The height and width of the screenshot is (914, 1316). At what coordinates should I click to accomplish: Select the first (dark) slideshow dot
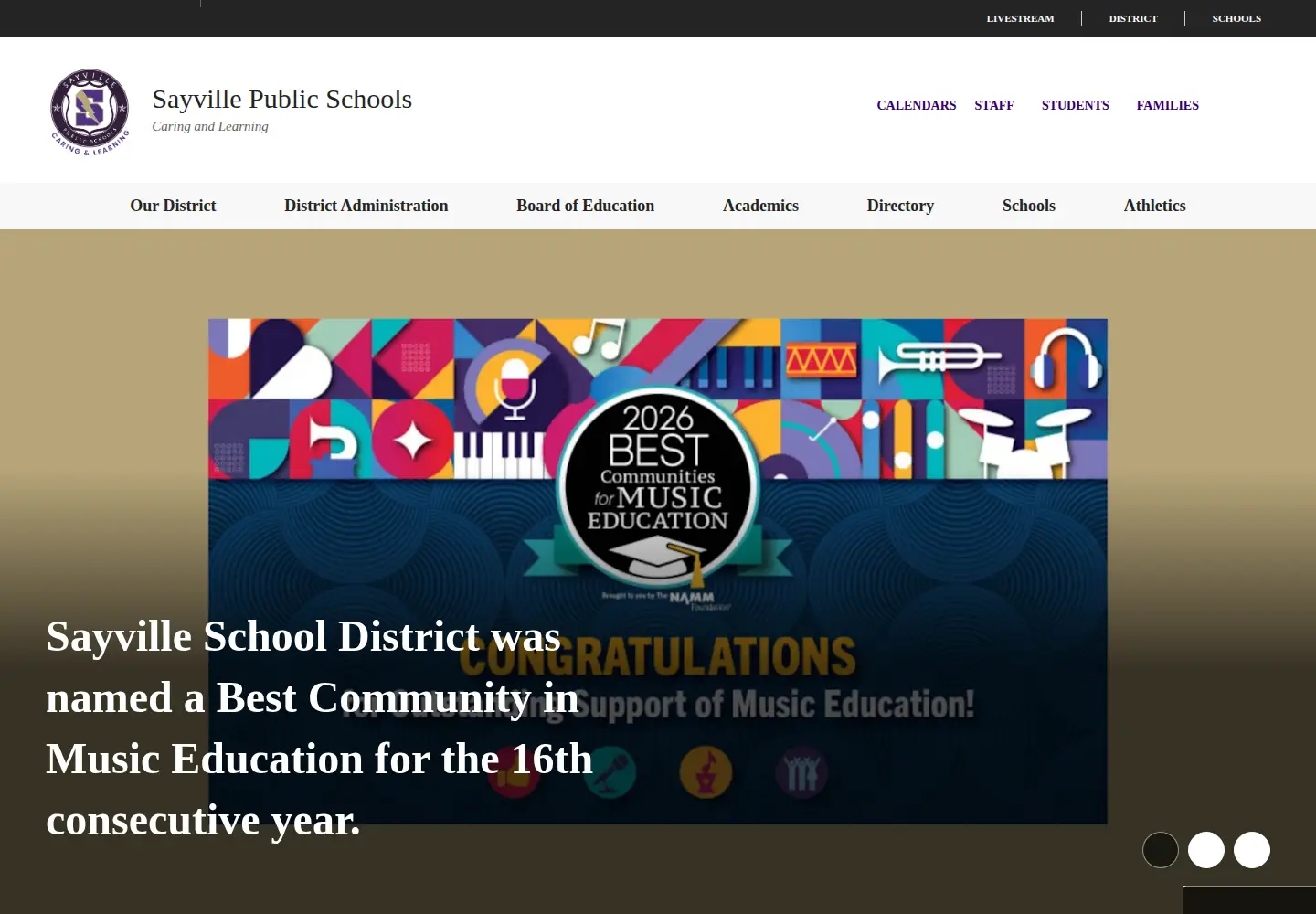click(1161, 850)
